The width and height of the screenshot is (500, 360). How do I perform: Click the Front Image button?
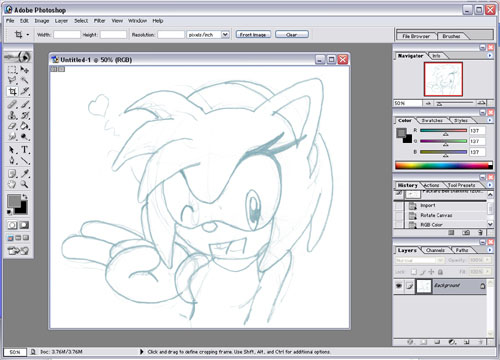tap(253, 34)
